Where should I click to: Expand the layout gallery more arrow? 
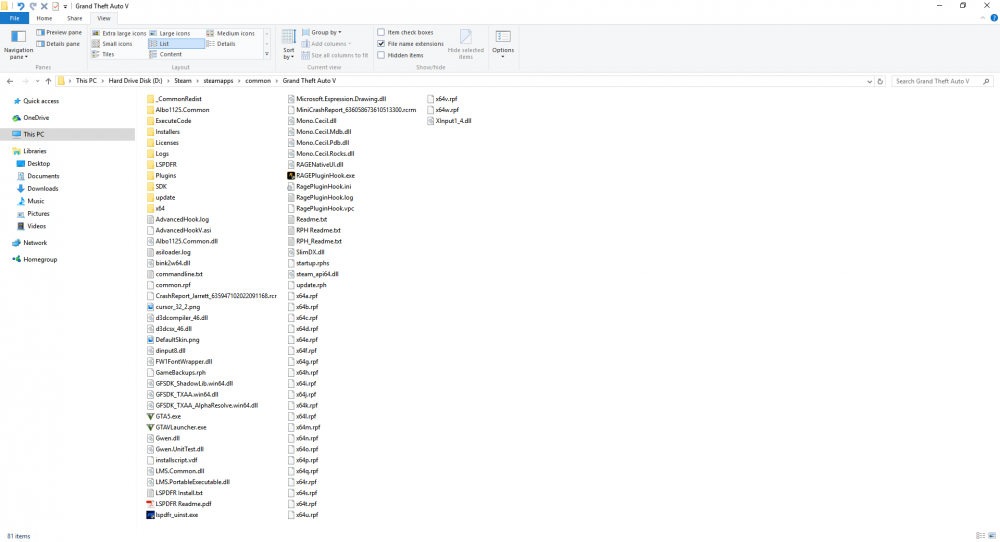point(267,55)
